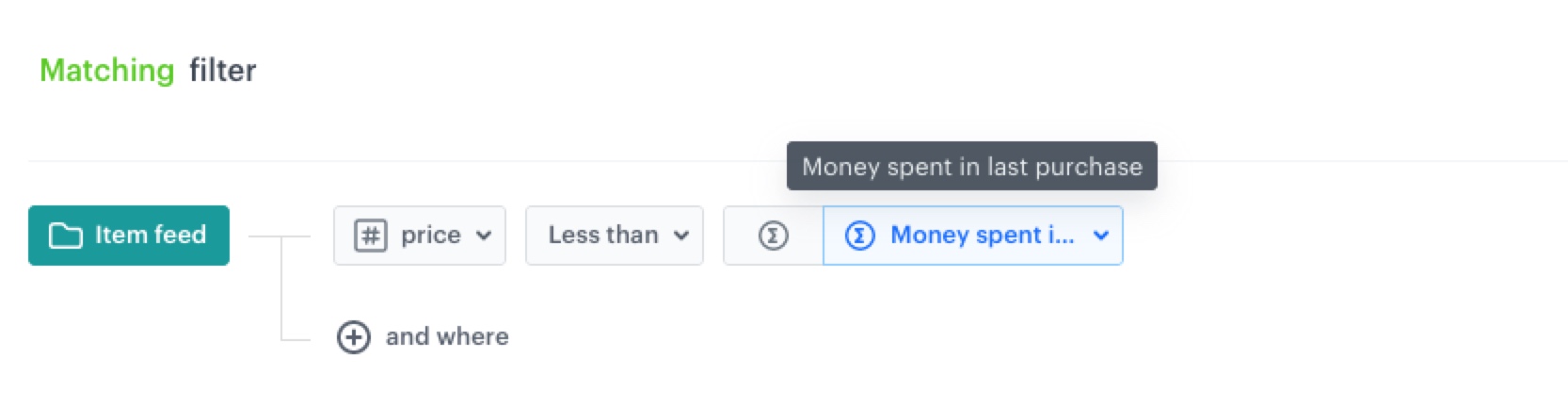This screenshot has width=1568, height=407.
Task: Click the vertical connector leading to 'and where'
Action: coord(281,292)
